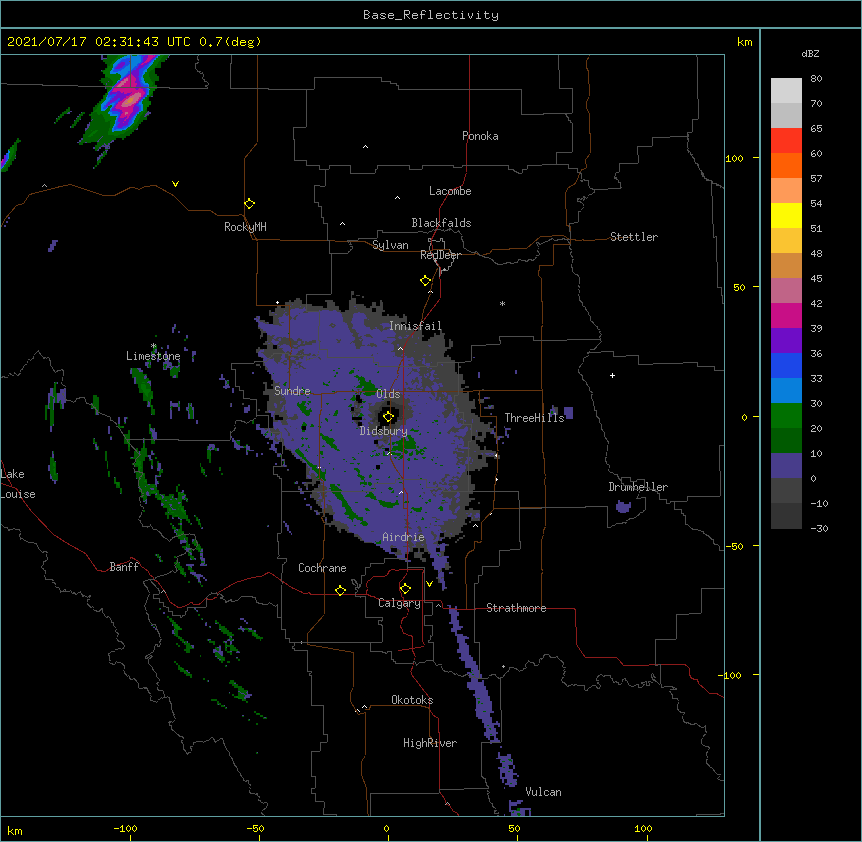This screenshot has width=862, height=842.
Task: Click the Lacombe city label
Action: coord(450,191)
